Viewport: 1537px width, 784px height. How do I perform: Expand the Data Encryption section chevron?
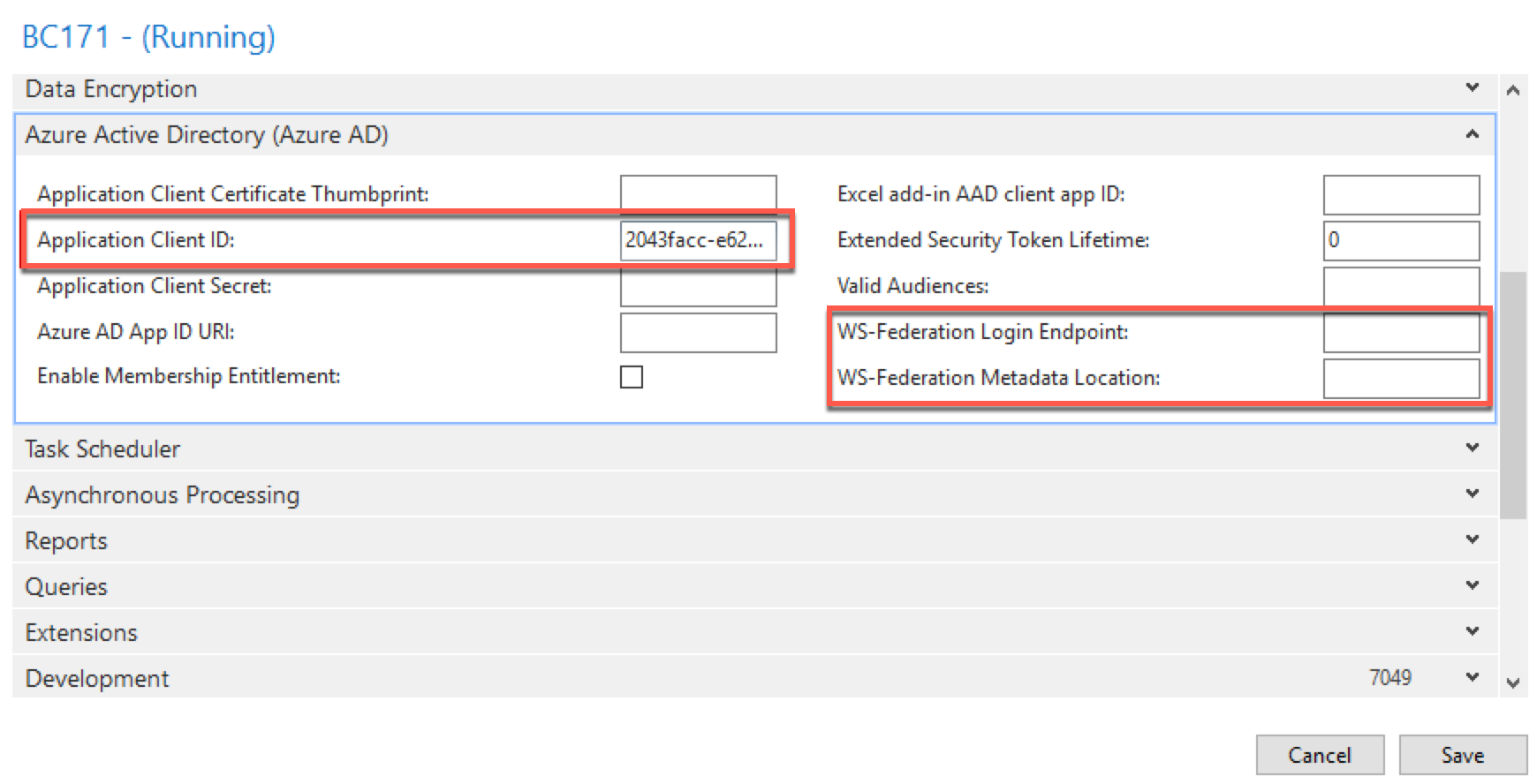coord(1472,87)
